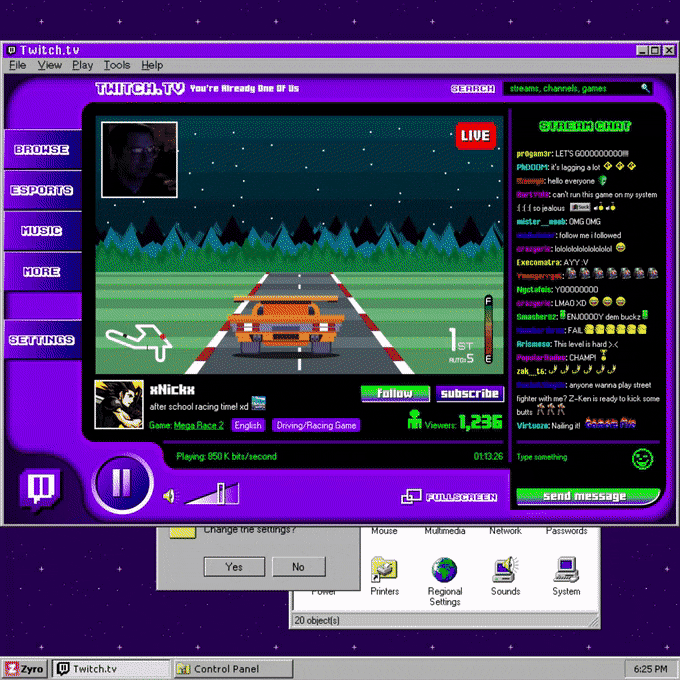680x680 pixels.
Task: Click the Twitch logo icon at bottom-left
Action: click(x=41, y=490)
